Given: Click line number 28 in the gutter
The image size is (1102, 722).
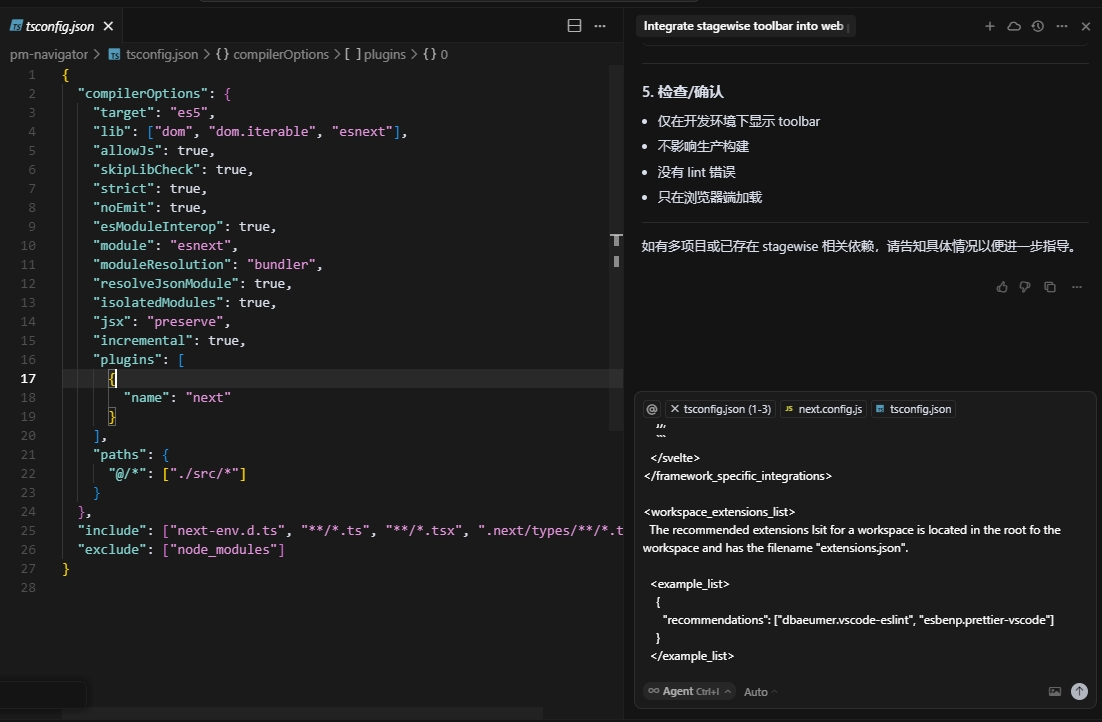Looking at the screenshot, I should pyautogui.click(x=28, y=587).
